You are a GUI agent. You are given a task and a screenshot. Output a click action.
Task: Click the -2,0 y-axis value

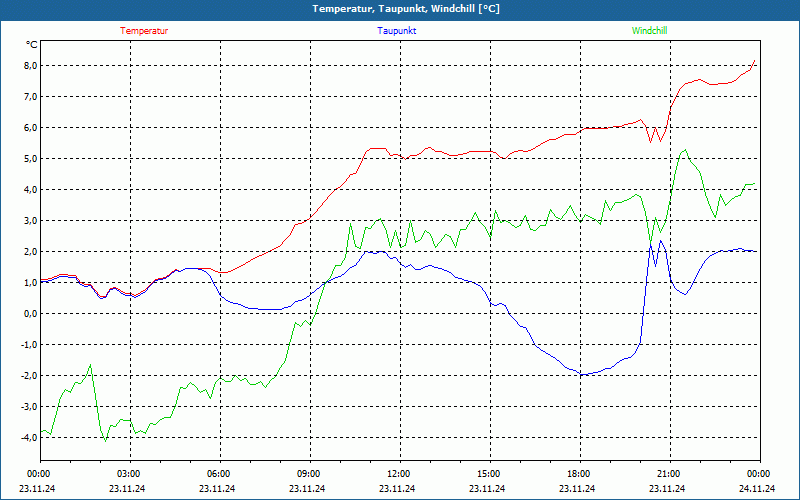click(x=29, y=376)
